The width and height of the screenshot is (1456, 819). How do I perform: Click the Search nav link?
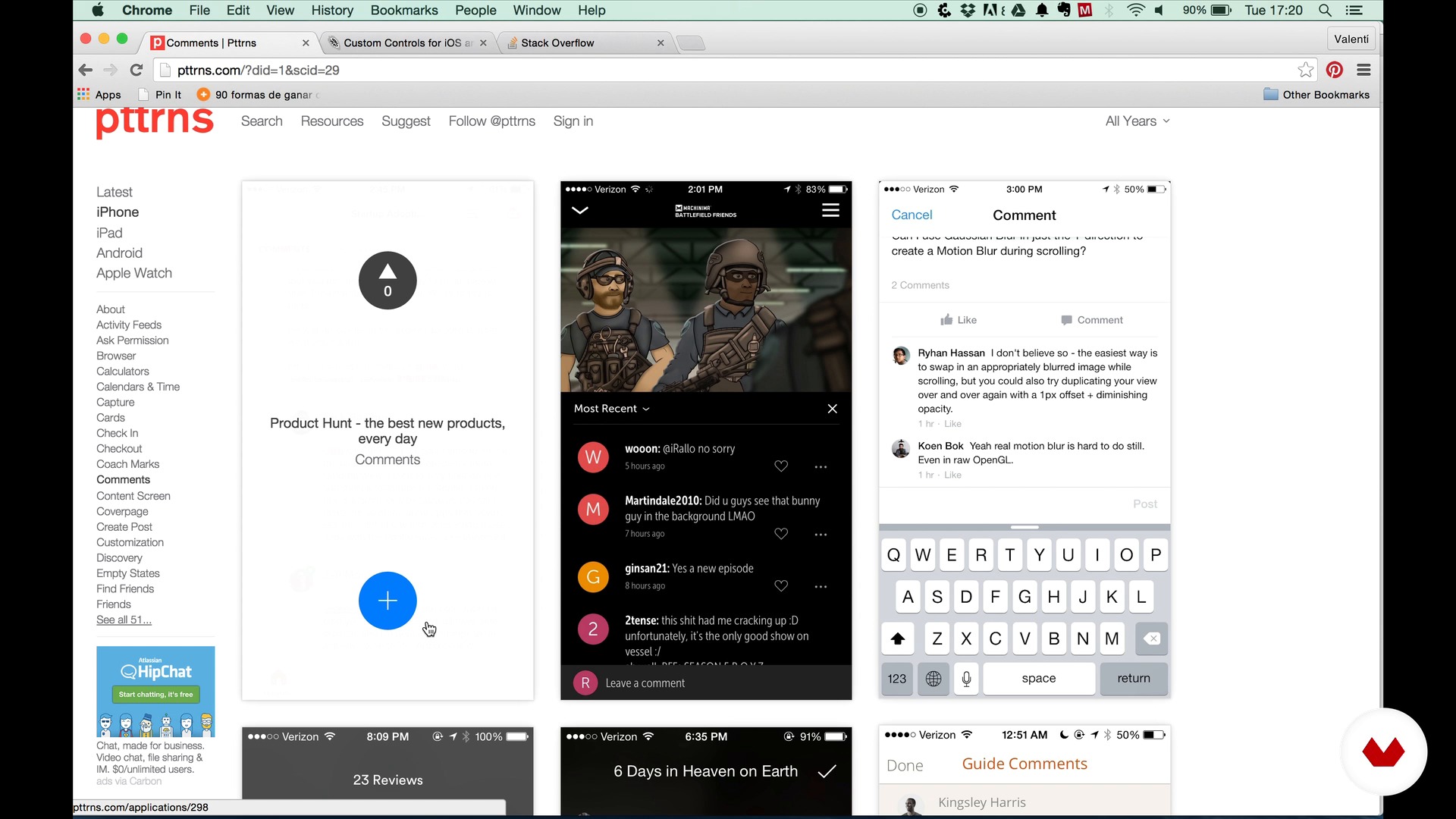(262, 121)
